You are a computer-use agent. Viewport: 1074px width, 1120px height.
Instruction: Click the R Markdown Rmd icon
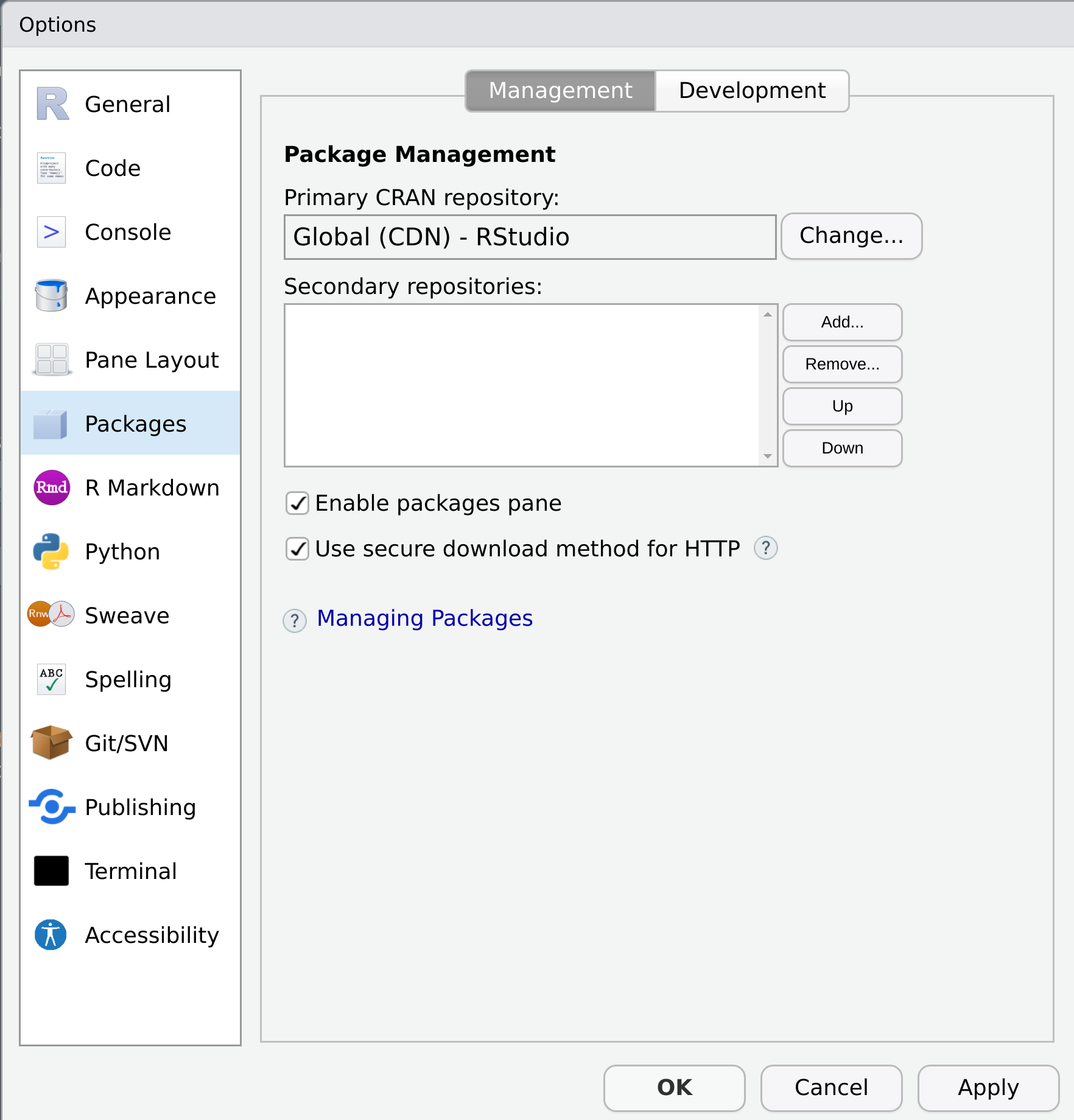tap(52, 488)
